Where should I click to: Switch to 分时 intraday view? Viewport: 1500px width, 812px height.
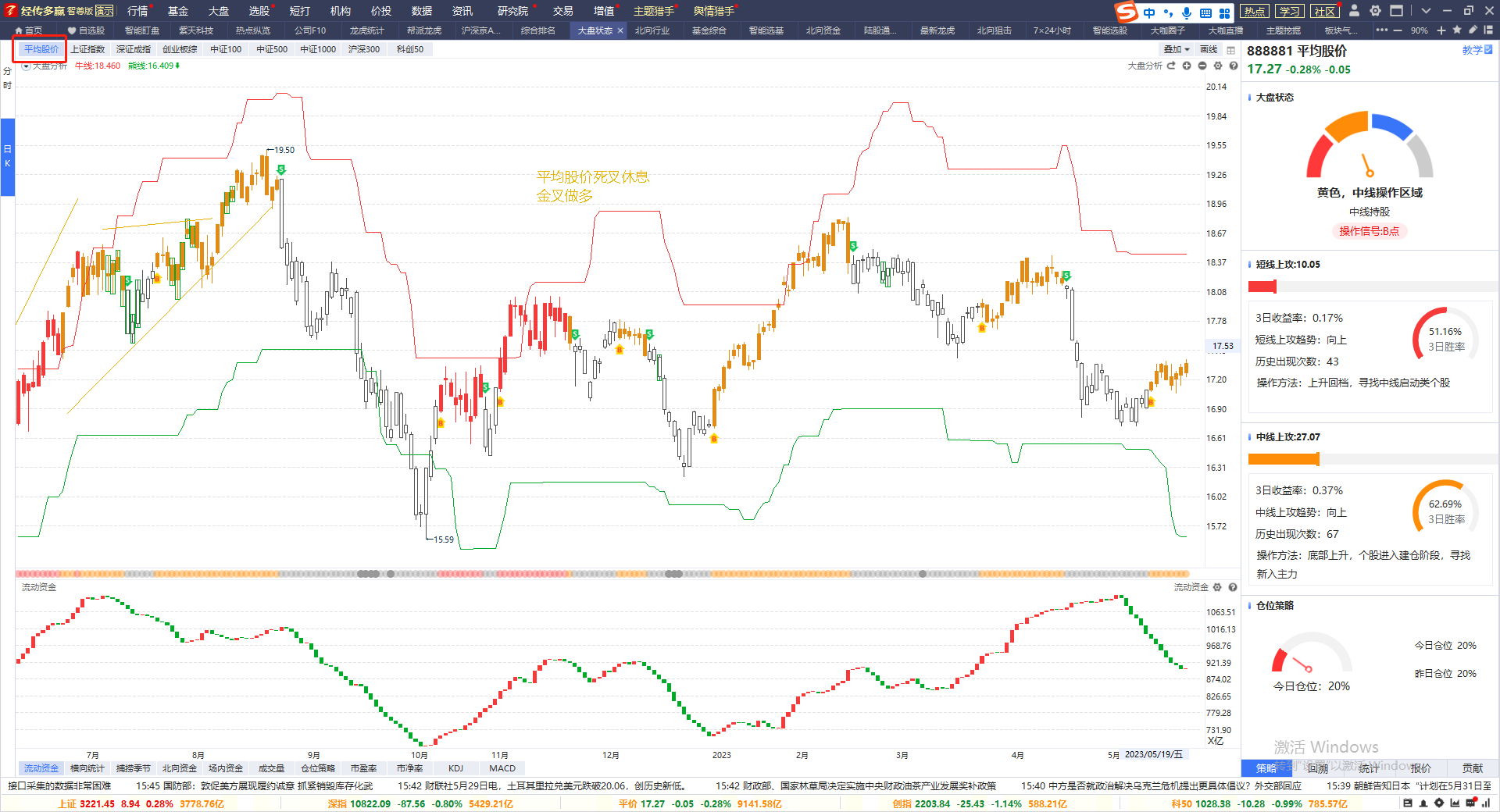pos(7,78)
